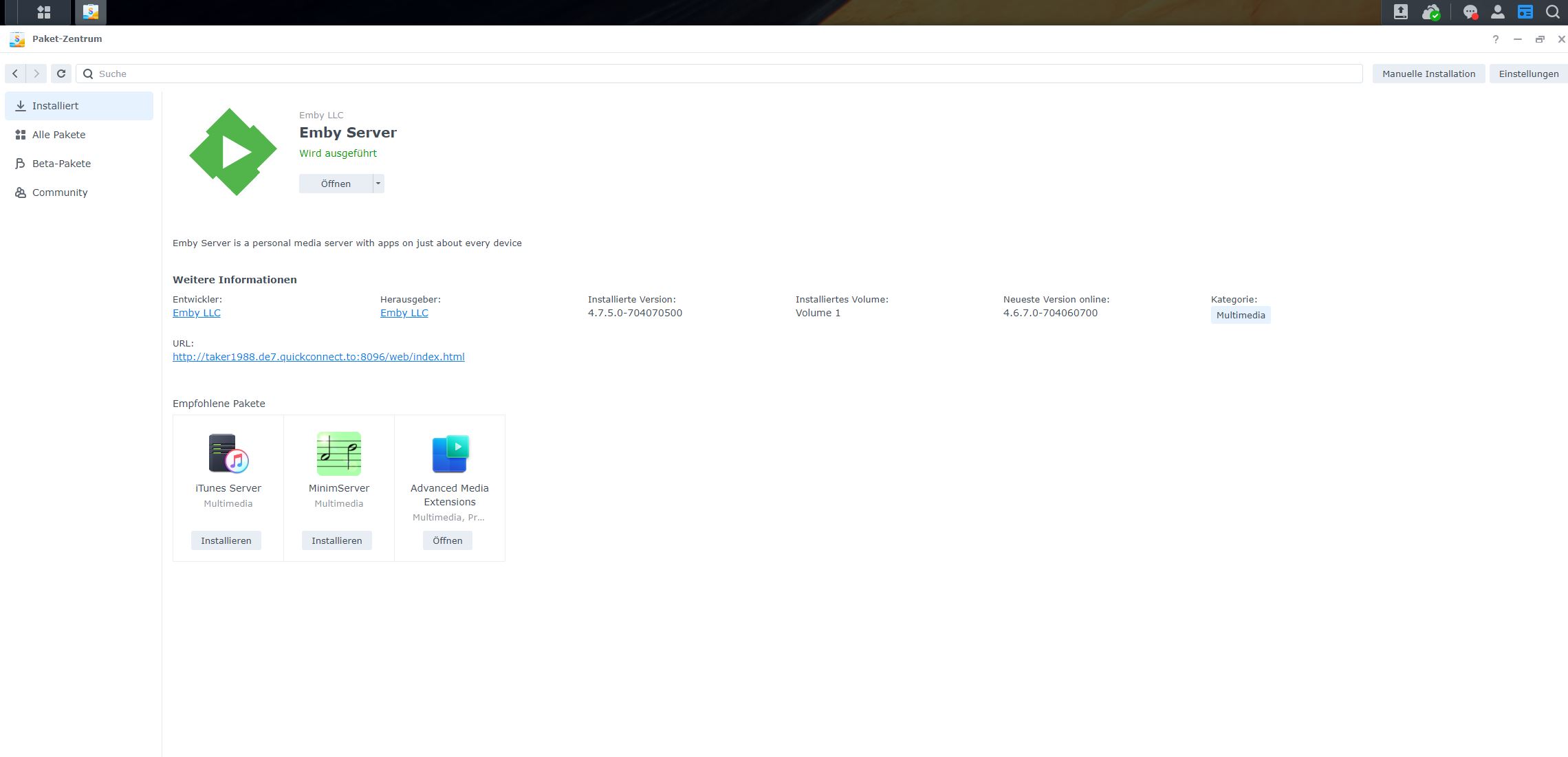Open the DSM global search icon
This screenshot has height=757, width=1568.
(1552, 12)
